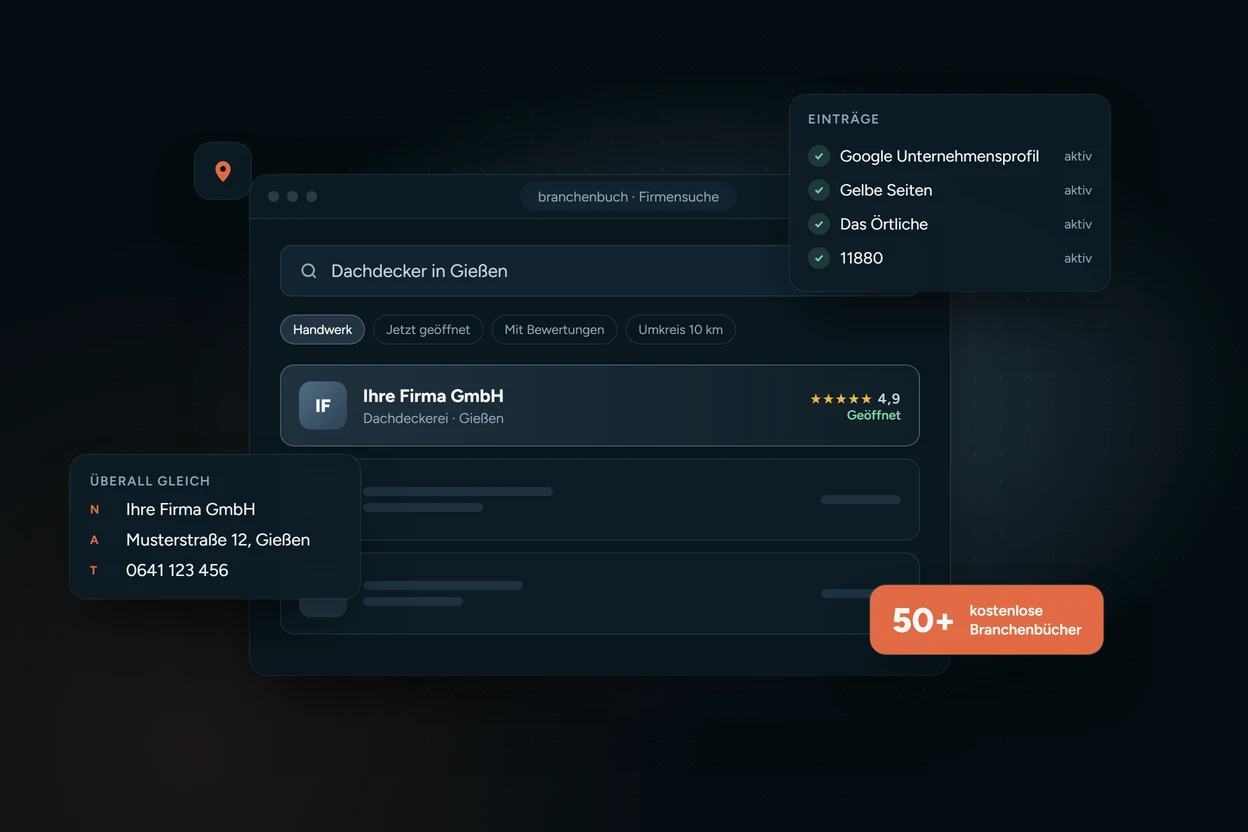Click the phone number 0641 123 456

(177, 570)
